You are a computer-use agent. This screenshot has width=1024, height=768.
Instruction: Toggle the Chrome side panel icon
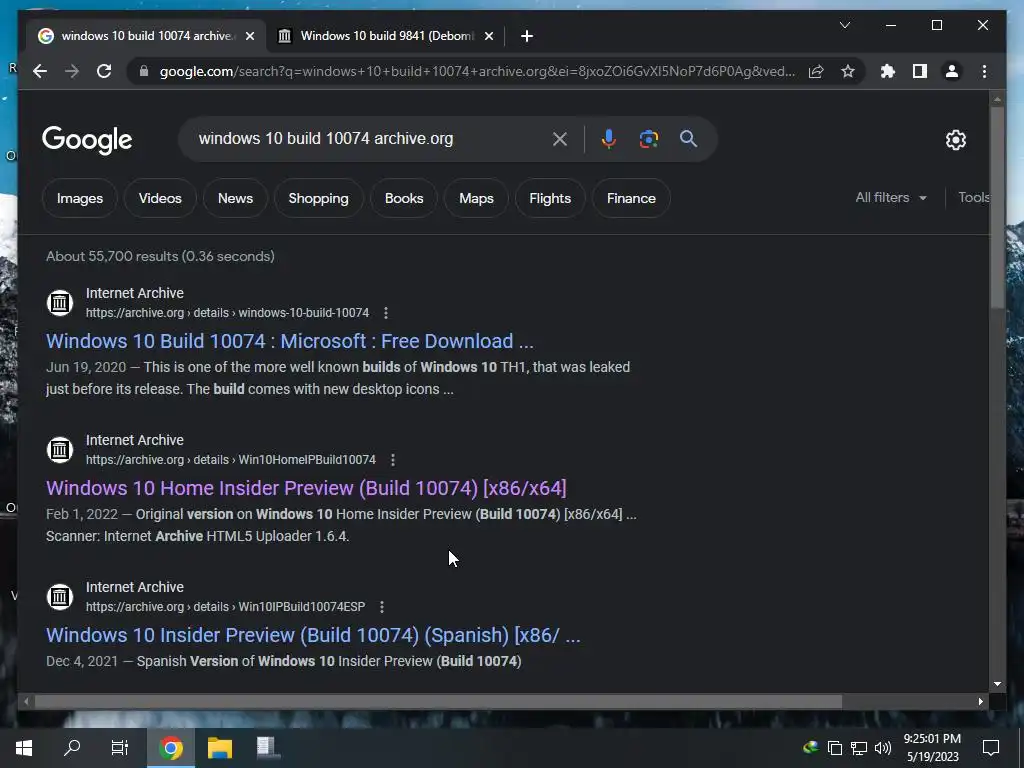920,71
